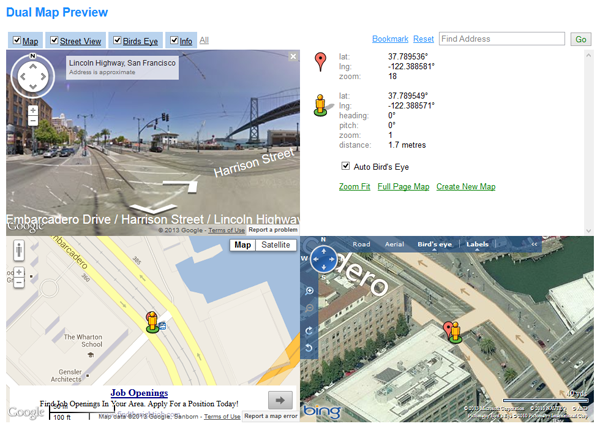Toggle the Street View checkbox
600x429 pixels.
54,40
